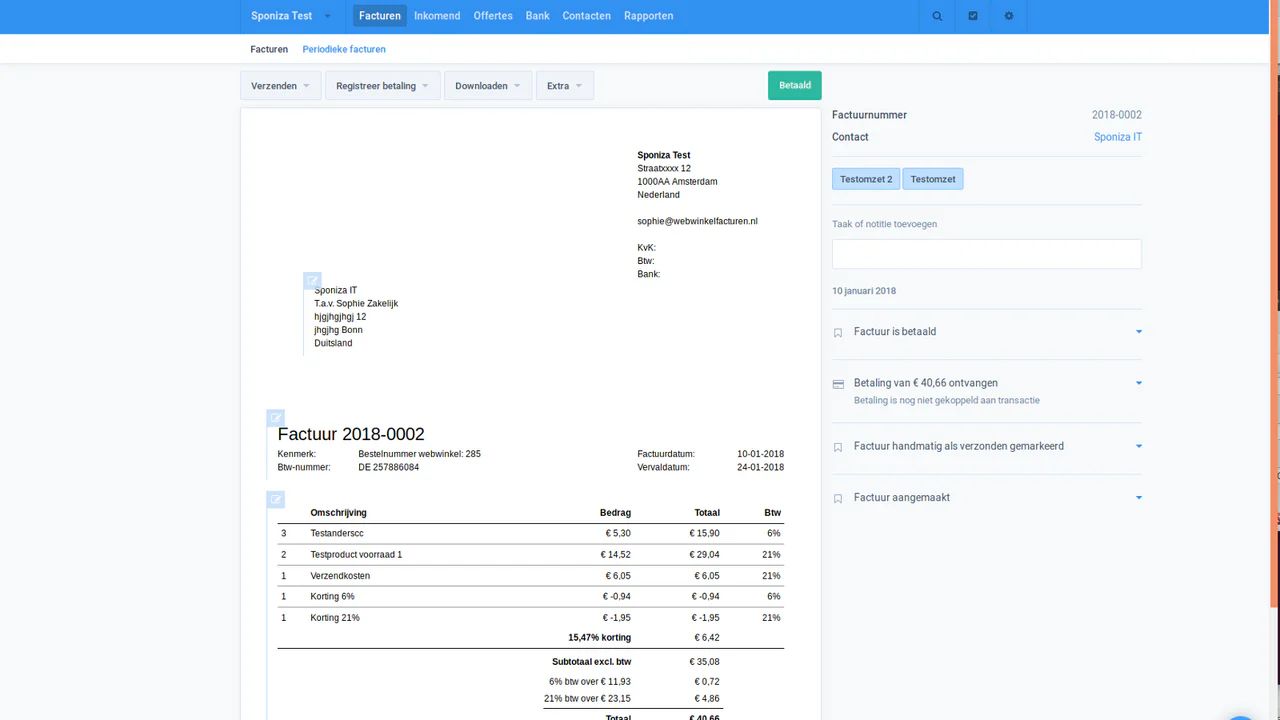
Task: Click the T.a.v. Sophie Zakelijk address line
Action: [356, 304]
